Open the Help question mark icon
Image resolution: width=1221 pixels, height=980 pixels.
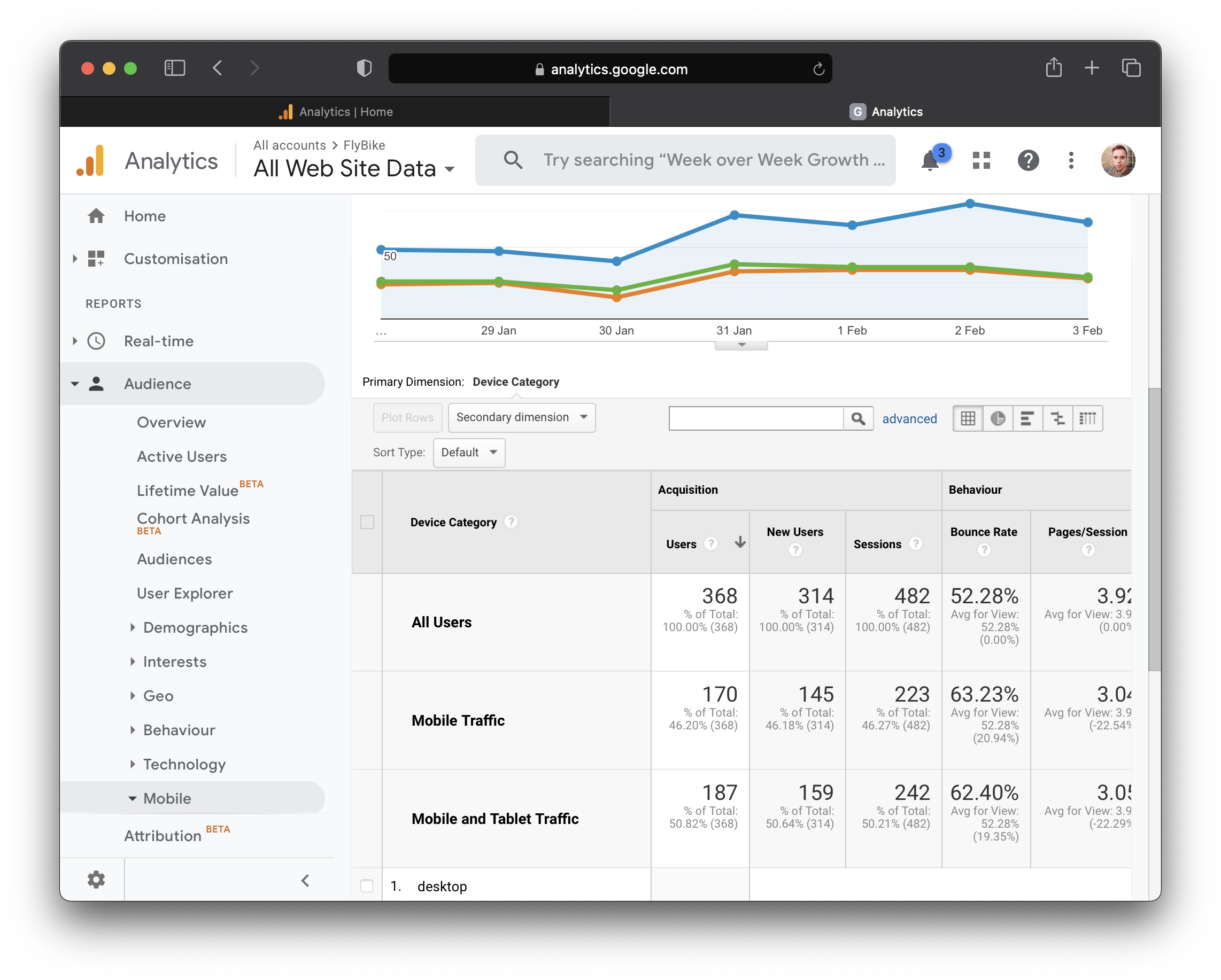tap(1027, 161)
